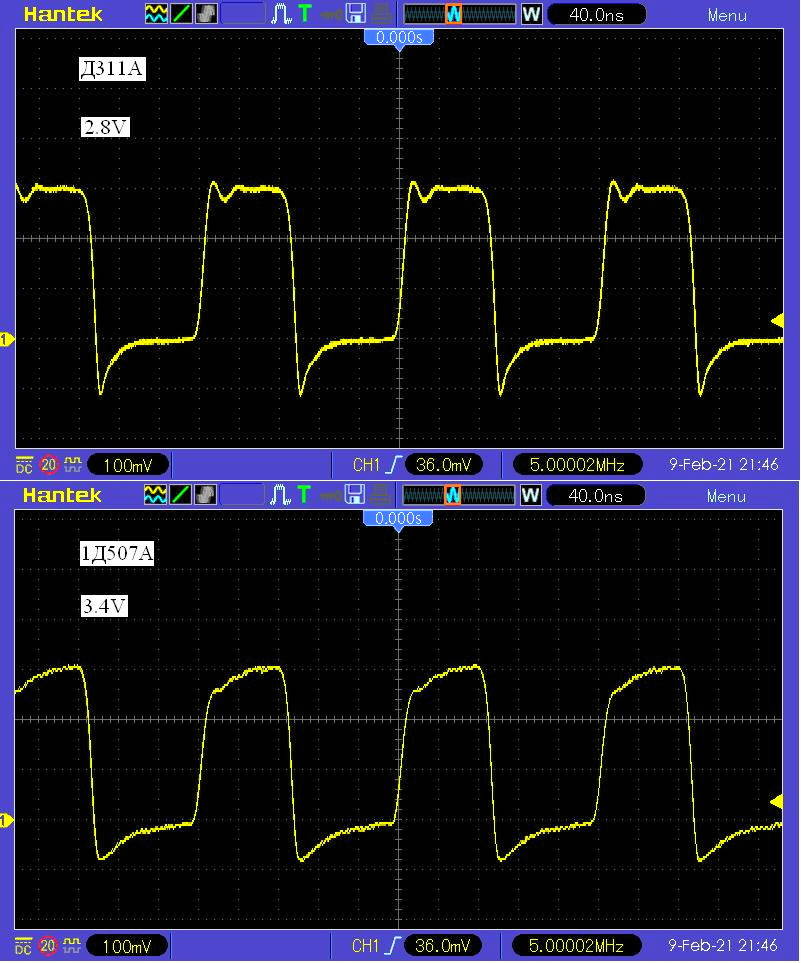Click the floppy disk save icon in the 1Д507А capture
Screen dimensions: 801x963
(355, 494)
